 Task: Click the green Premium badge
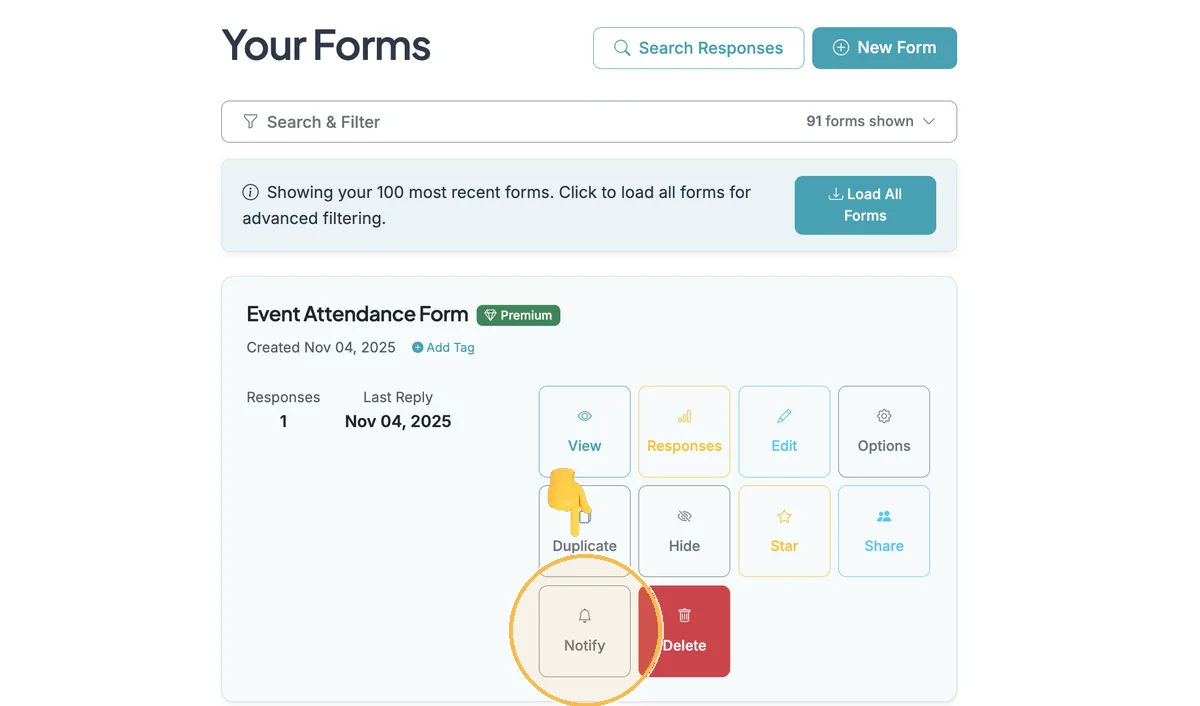(518, 315)
